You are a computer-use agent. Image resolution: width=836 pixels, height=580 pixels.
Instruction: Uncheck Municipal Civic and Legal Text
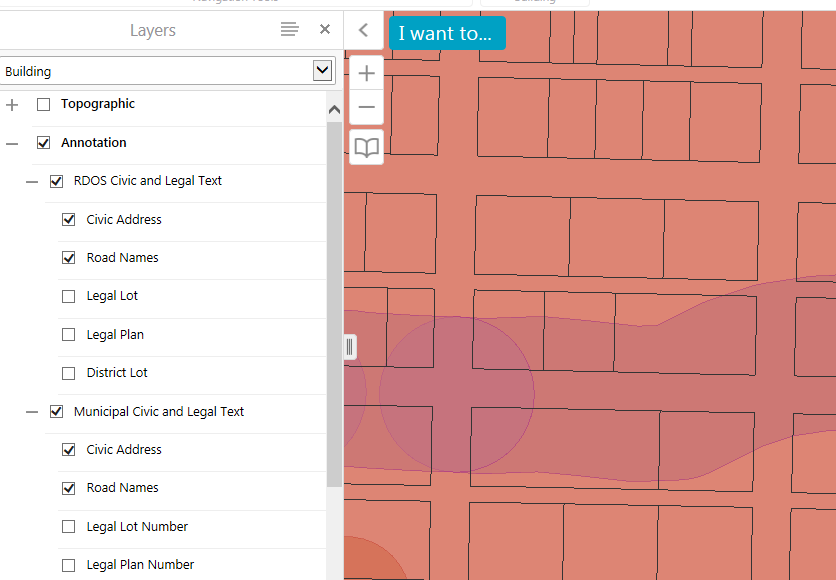coord(57,412)
